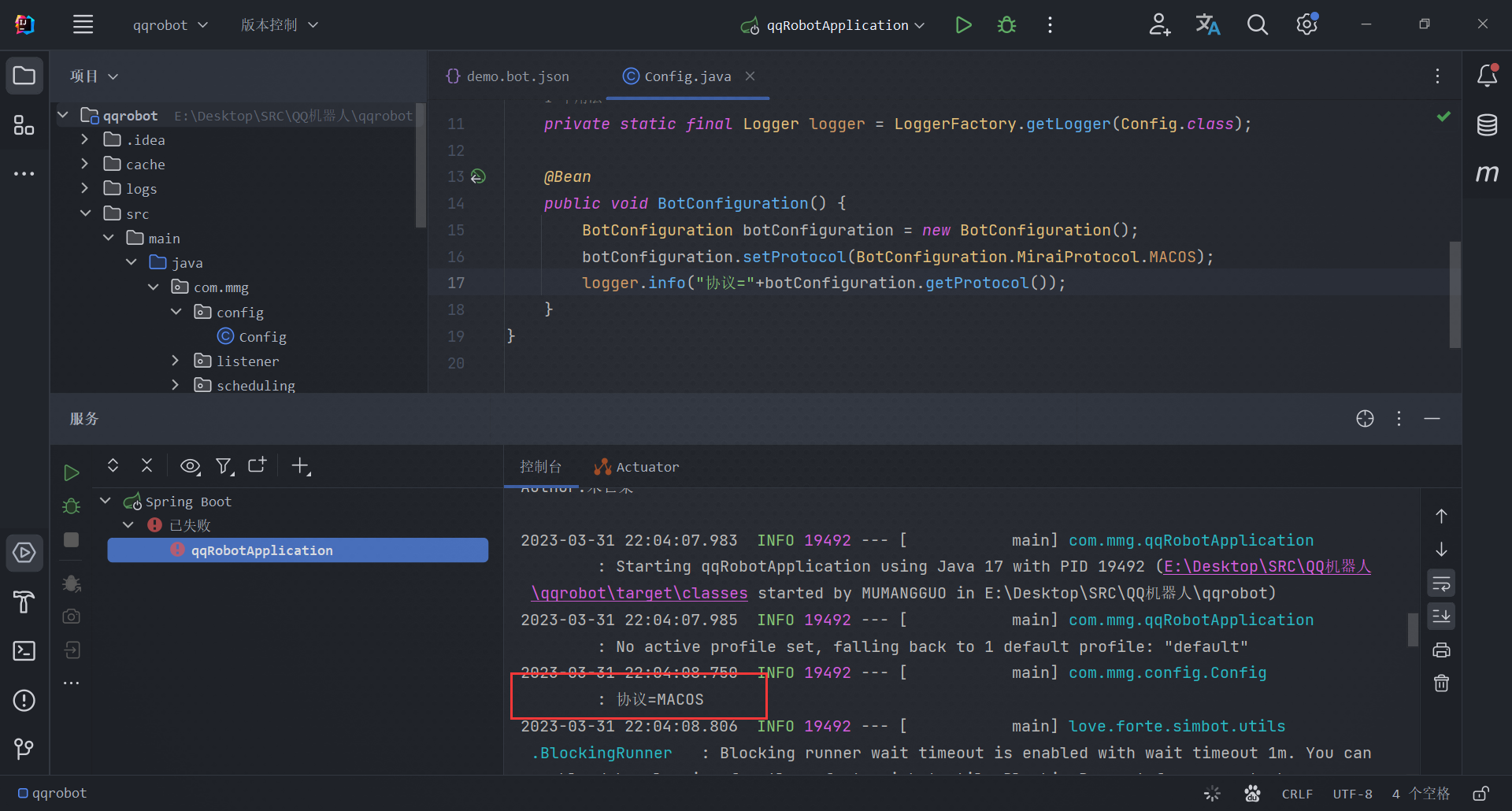Select the 控制台 console tab
The height and width of the screenshot is (811, 1512).
(540, 467)
